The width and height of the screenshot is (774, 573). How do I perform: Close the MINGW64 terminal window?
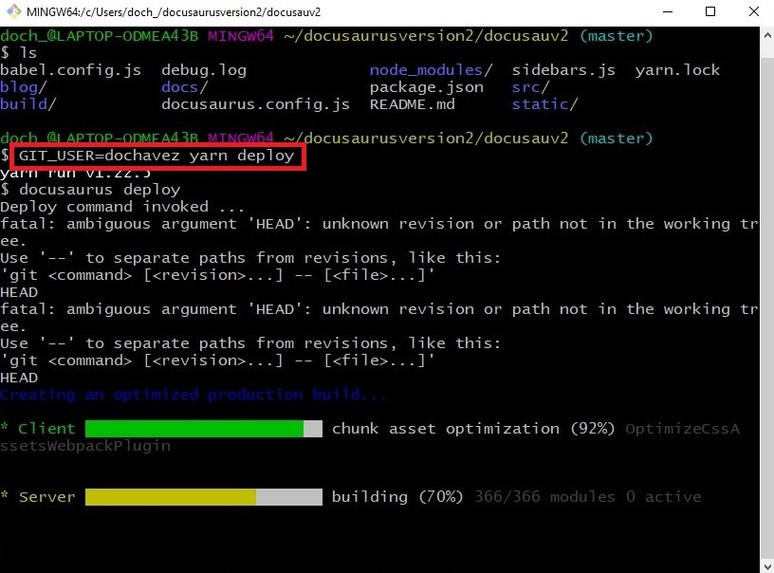(x=754, y=11)
